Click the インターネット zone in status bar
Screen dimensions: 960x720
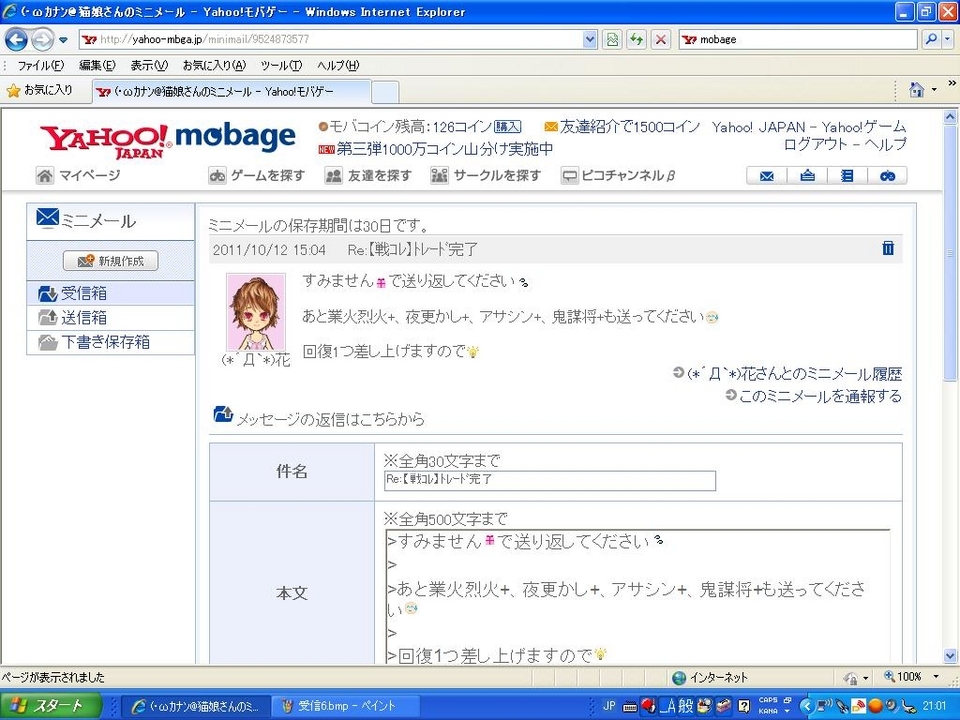710,677
